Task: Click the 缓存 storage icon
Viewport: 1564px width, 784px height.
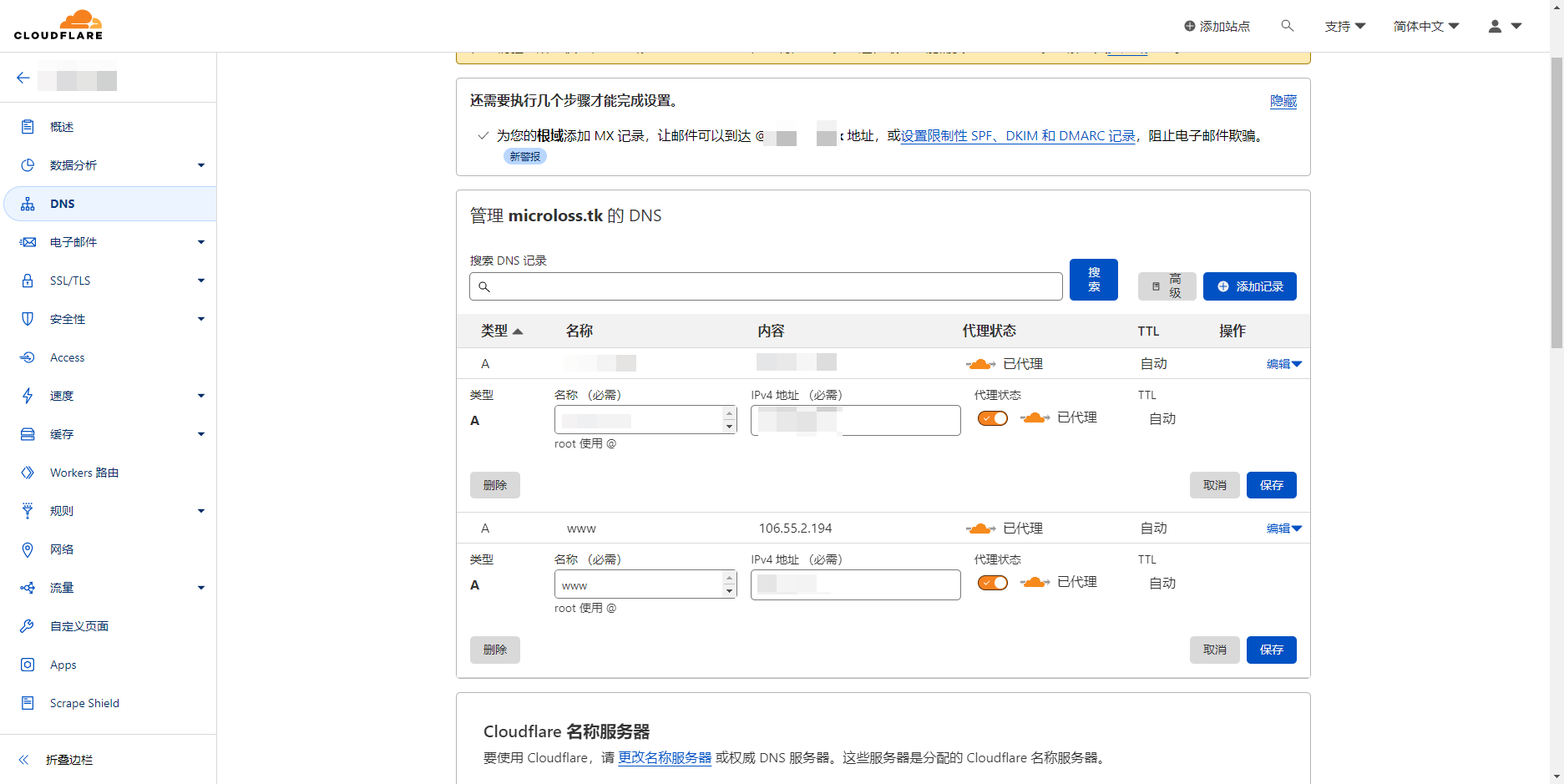Action: point(28,434)
